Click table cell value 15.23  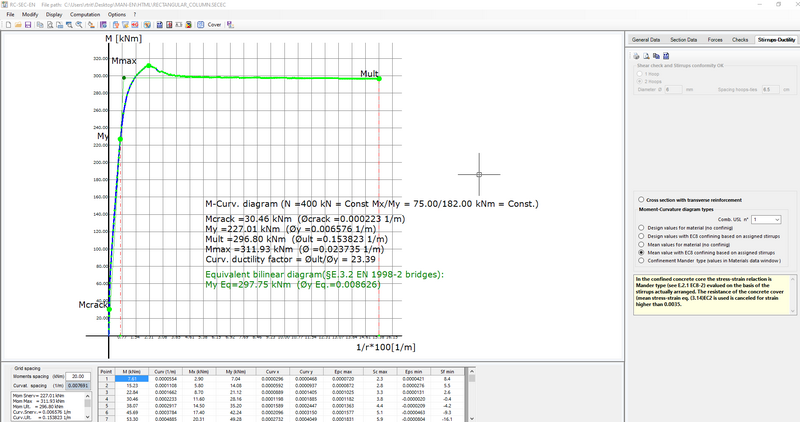pyautogui.click(x=132, y=385)
